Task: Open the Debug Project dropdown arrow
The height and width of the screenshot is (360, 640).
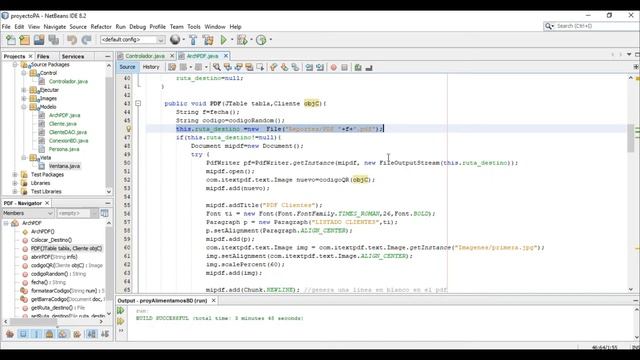Action: tap(251, 40)
